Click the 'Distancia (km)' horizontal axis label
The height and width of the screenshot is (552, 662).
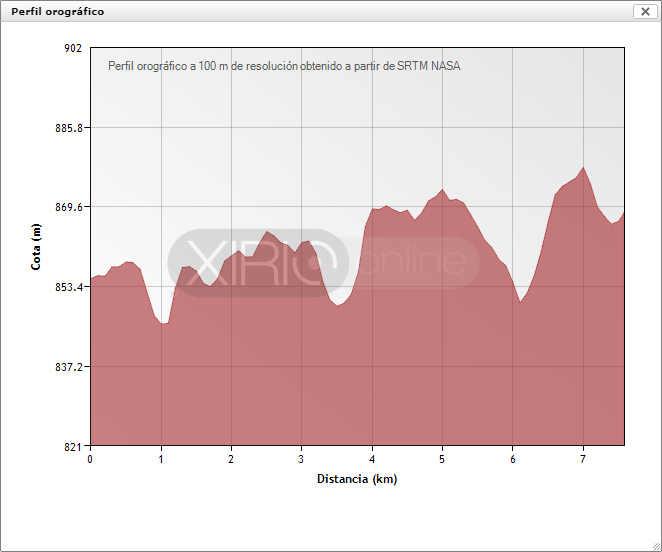[357, 479]
